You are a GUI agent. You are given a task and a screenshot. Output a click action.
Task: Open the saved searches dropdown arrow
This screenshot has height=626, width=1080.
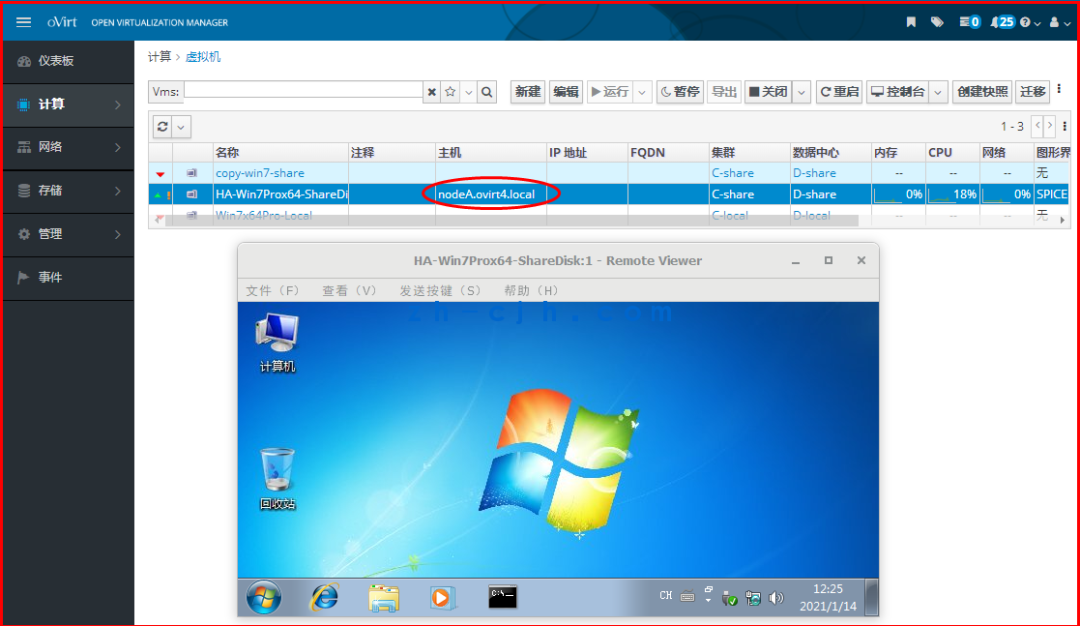(469, 92)
